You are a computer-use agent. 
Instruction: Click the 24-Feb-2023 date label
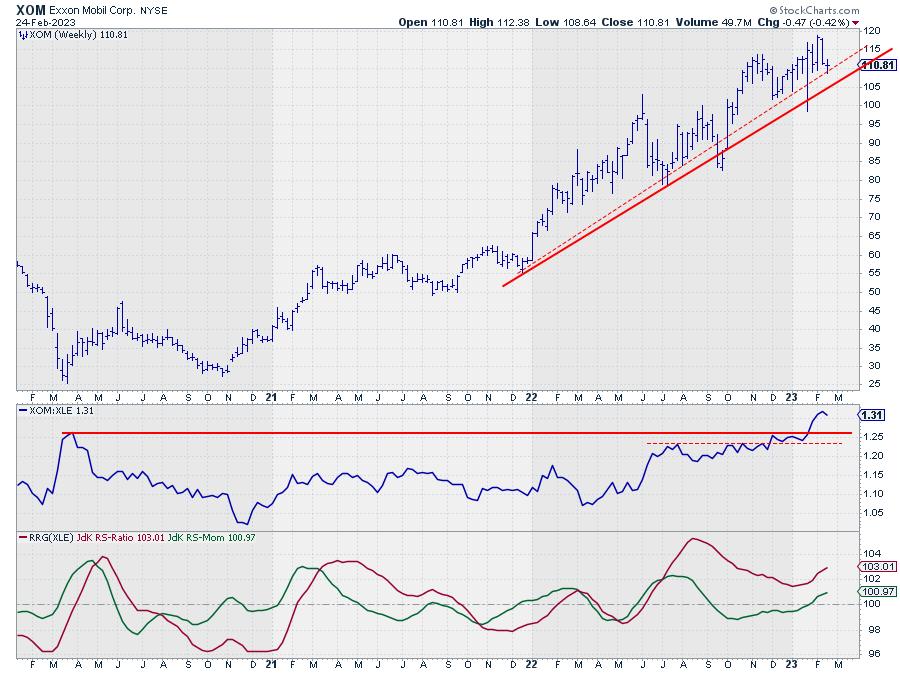point(45,23)
